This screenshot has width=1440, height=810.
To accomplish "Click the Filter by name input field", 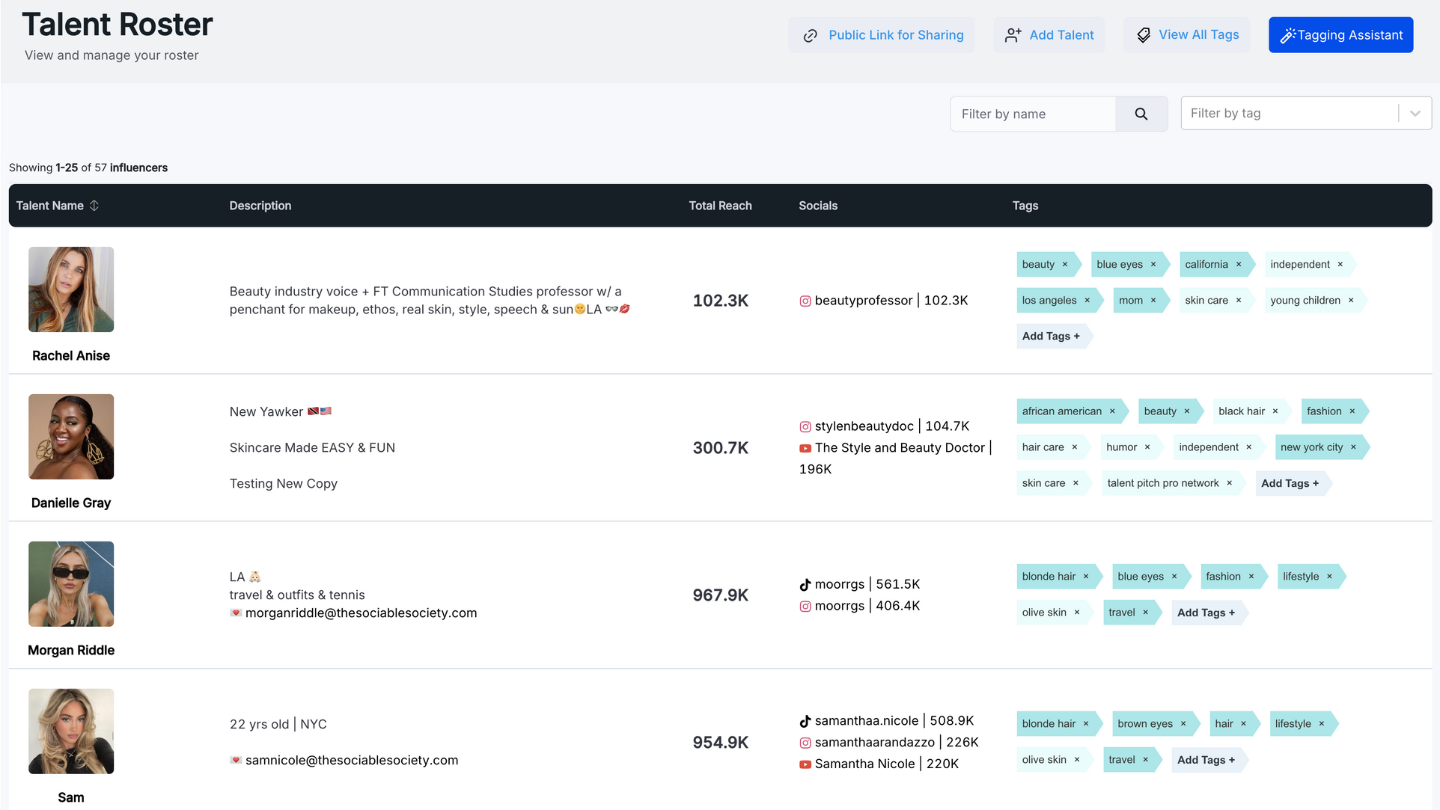I will click(1032, 114).
